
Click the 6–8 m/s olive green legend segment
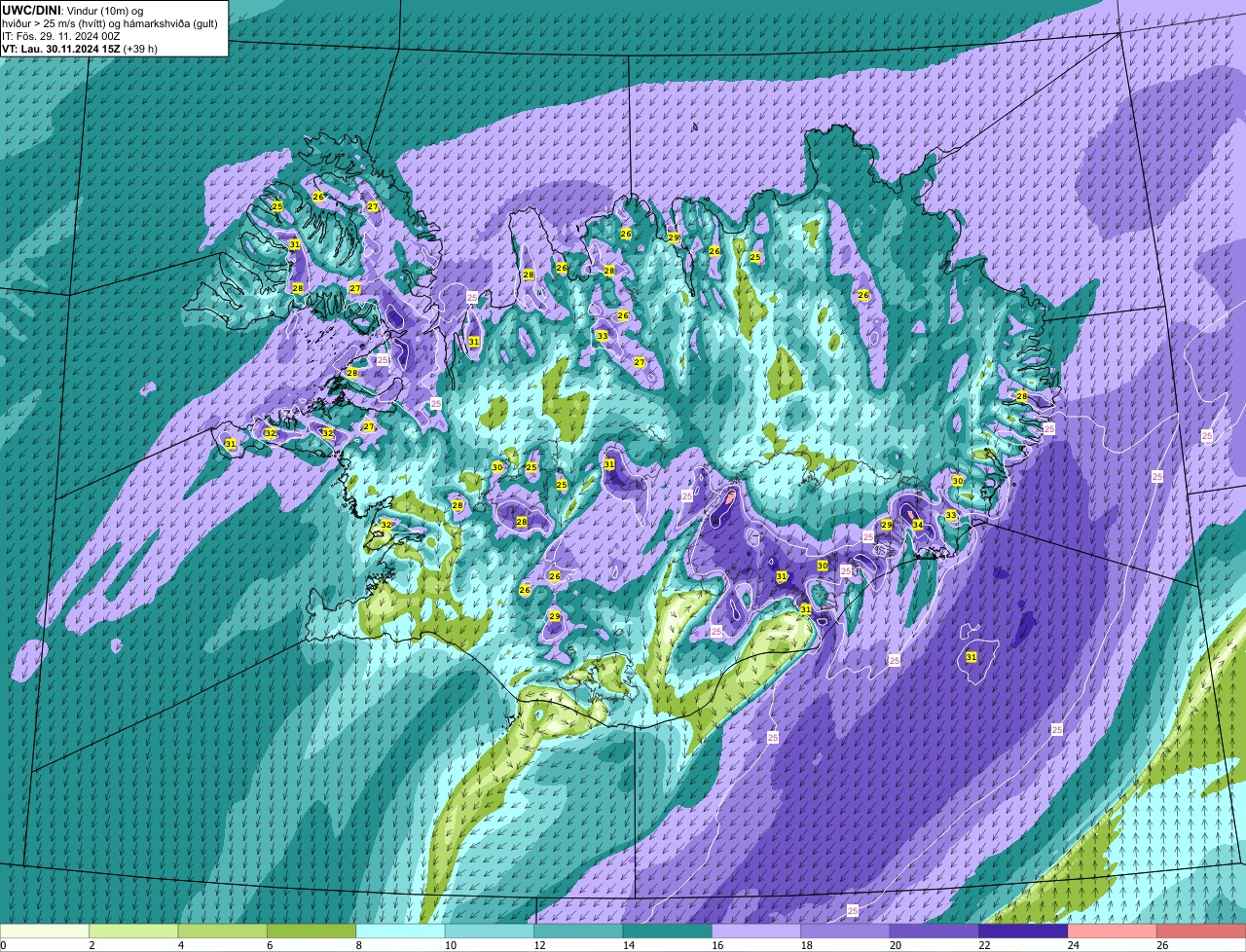click(x=311, y=931)
